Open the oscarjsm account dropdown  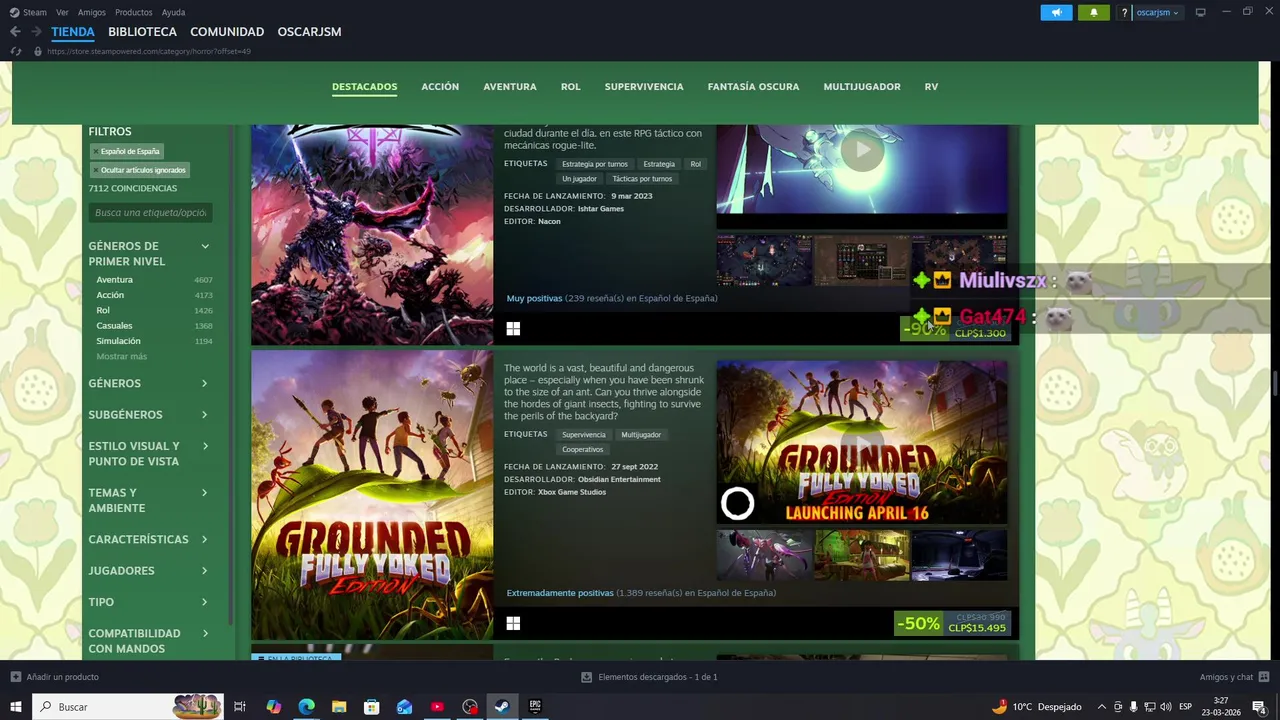point(1158,12)
